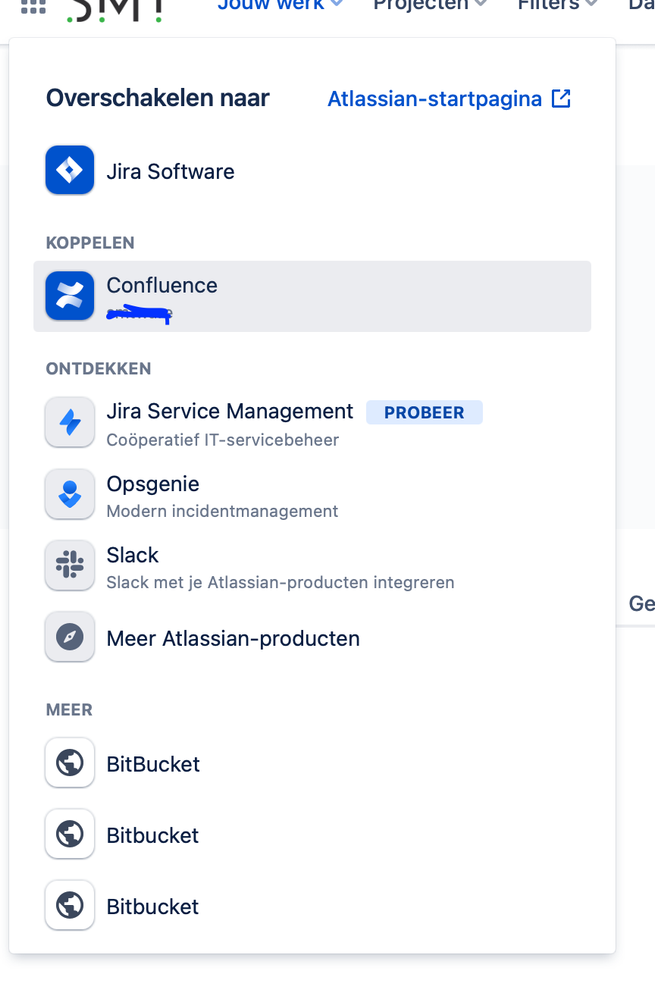The width and height of the screenshot is (655, 999).
Task: Click the SMT logo in header
Action: [114, 10]
